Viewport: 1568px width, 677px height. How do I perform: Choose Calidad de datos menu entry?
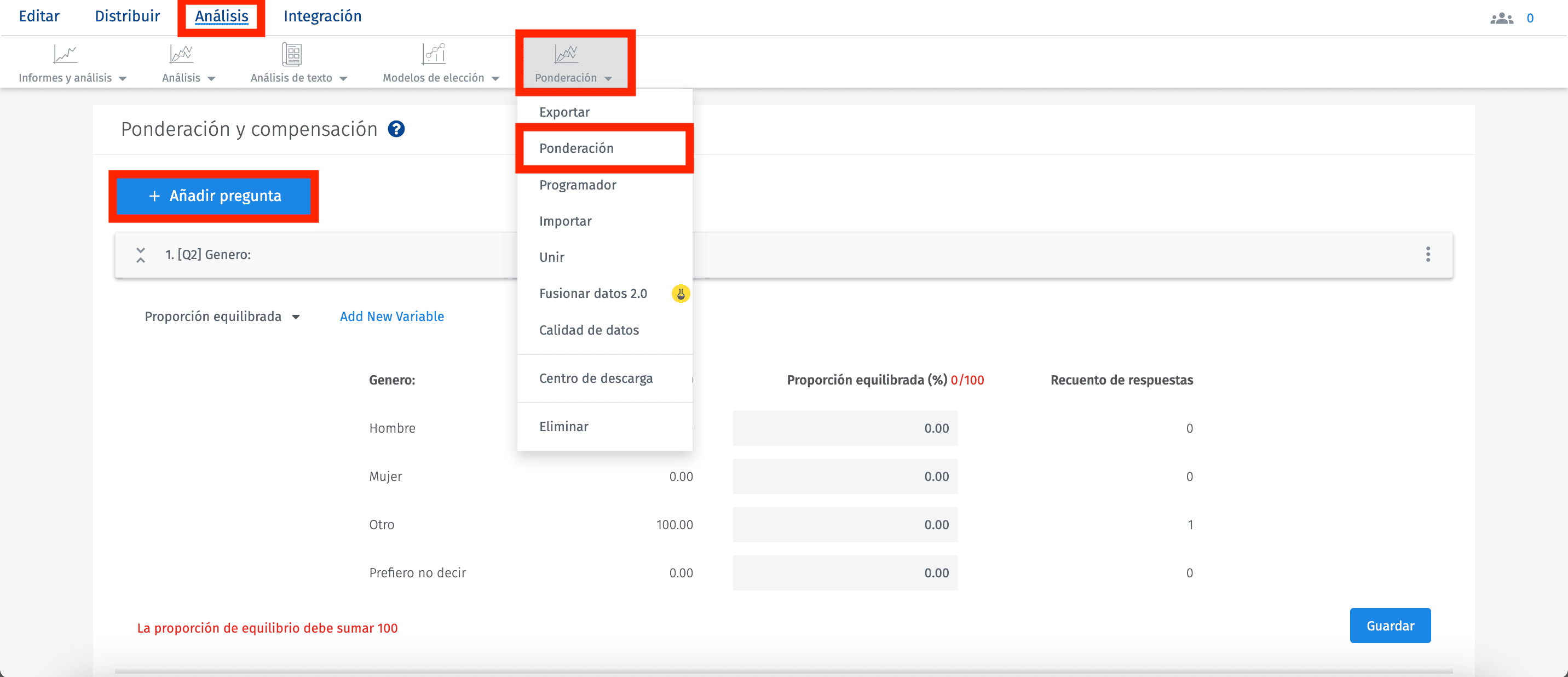[589, 330]
